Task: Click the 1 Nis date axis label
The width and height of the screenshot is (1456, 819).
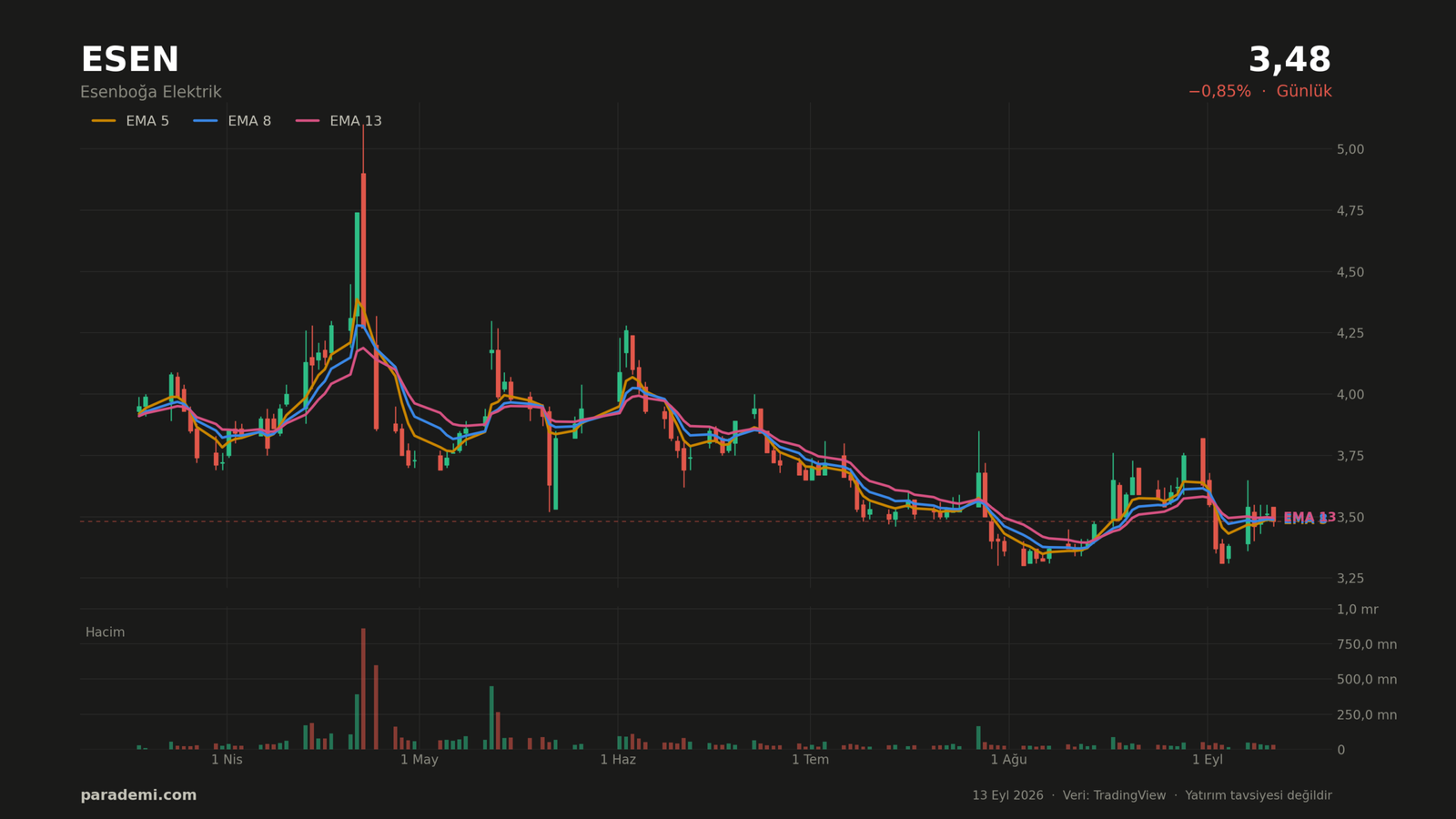Action: pyautogui.click(x=227, y=760)
